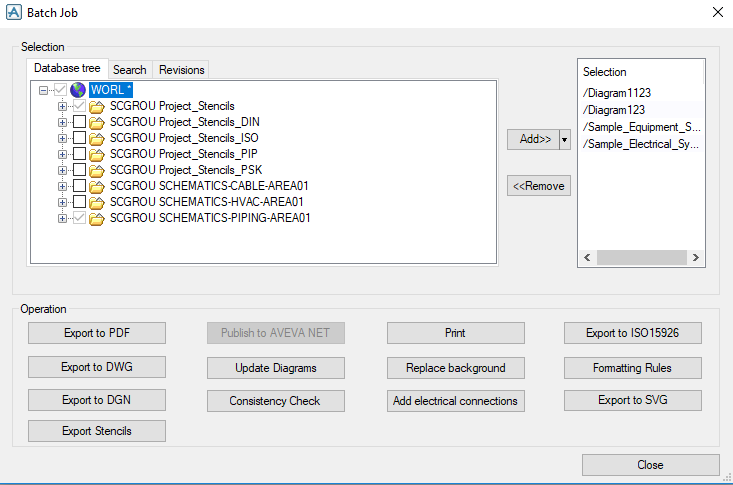The height and width of the screenshot is (485, 733).
Task: Click folder icon of SCGROU SCHEMATICS-CABLE-AREA01
Action: click(97, 186)
